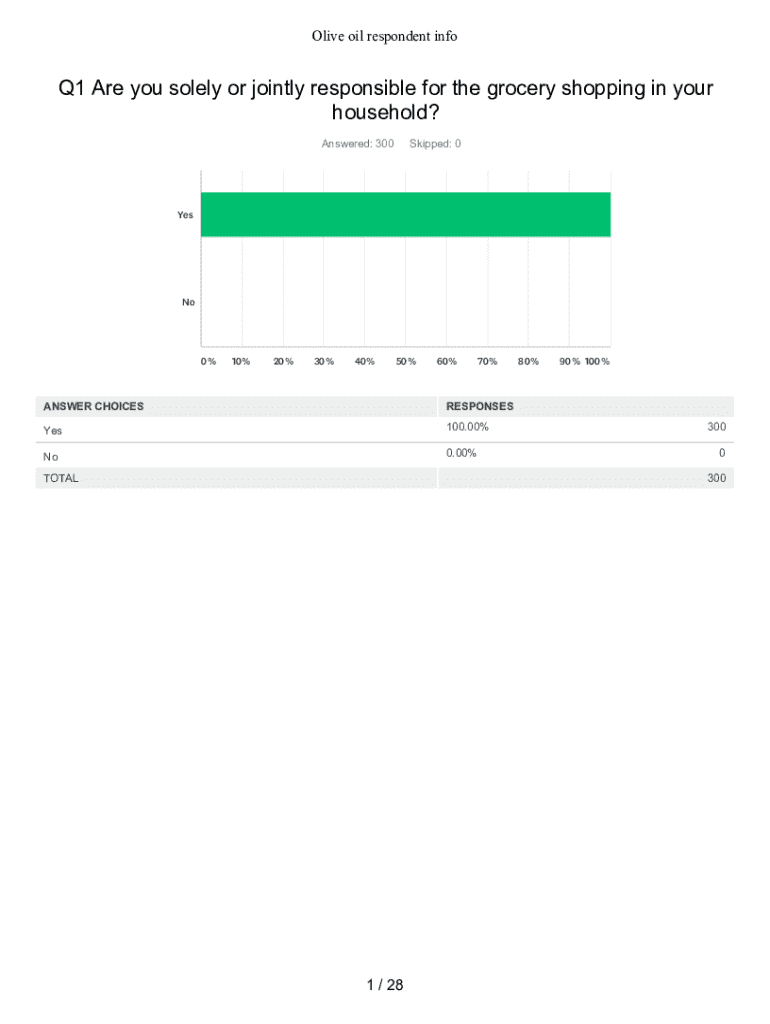This screenshot has width=770, height=1024.
Task: Click the 'Answered: 300' label
Action: coord(357,144)
